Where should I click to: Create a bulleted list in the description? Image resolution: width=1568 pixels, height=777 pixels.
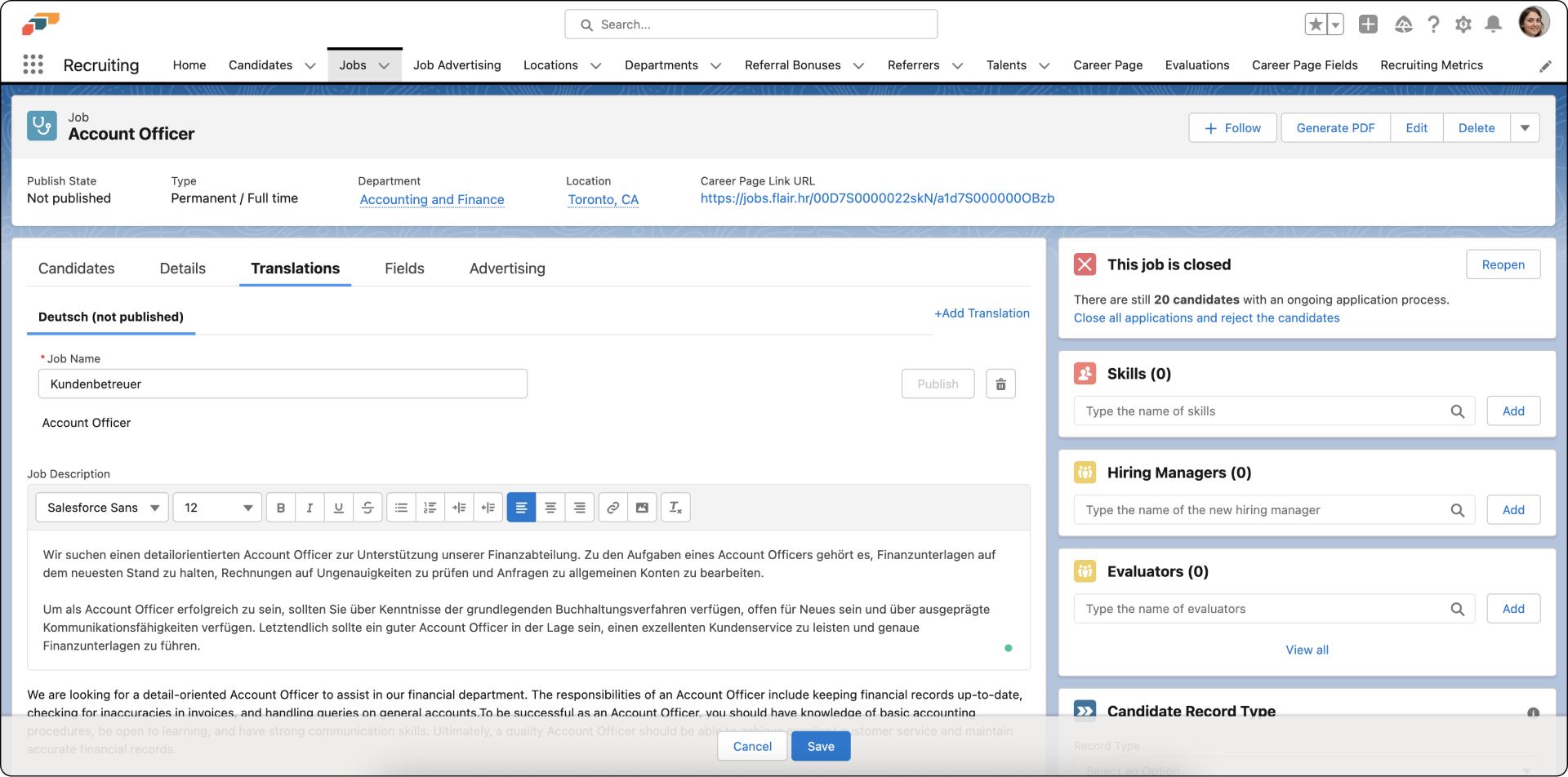click(x=400, y=507)
